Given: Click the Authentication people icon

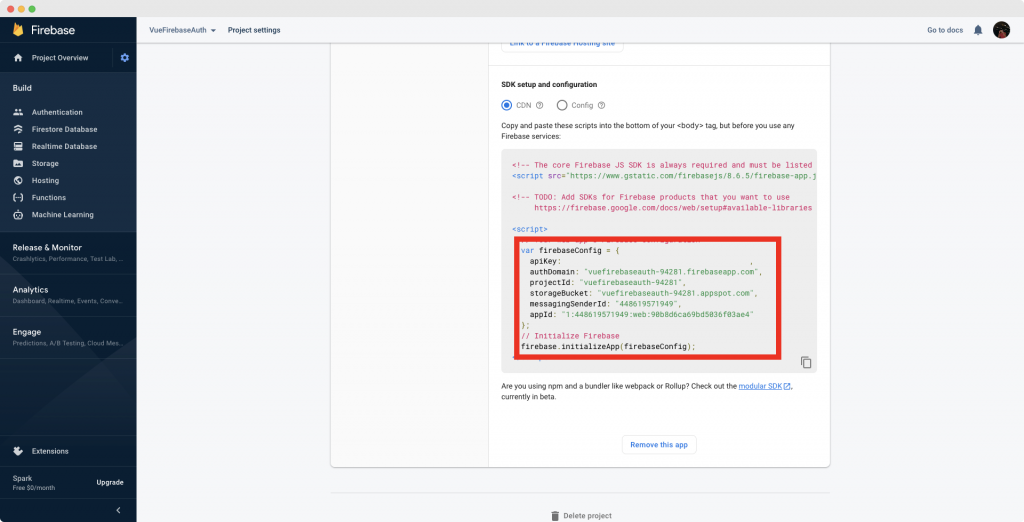Looking at the screenshot, I should coord(18,112).
